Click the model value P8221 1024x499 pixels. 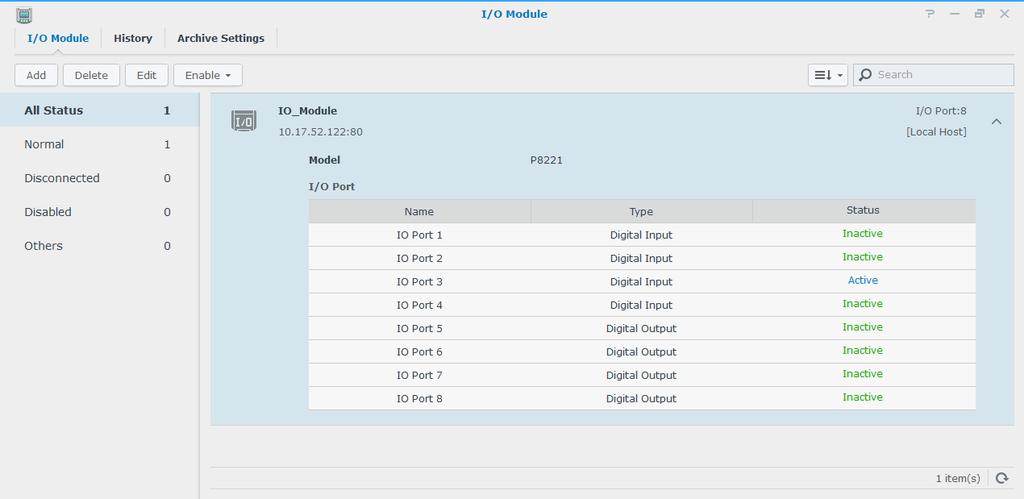coord(547,160)
